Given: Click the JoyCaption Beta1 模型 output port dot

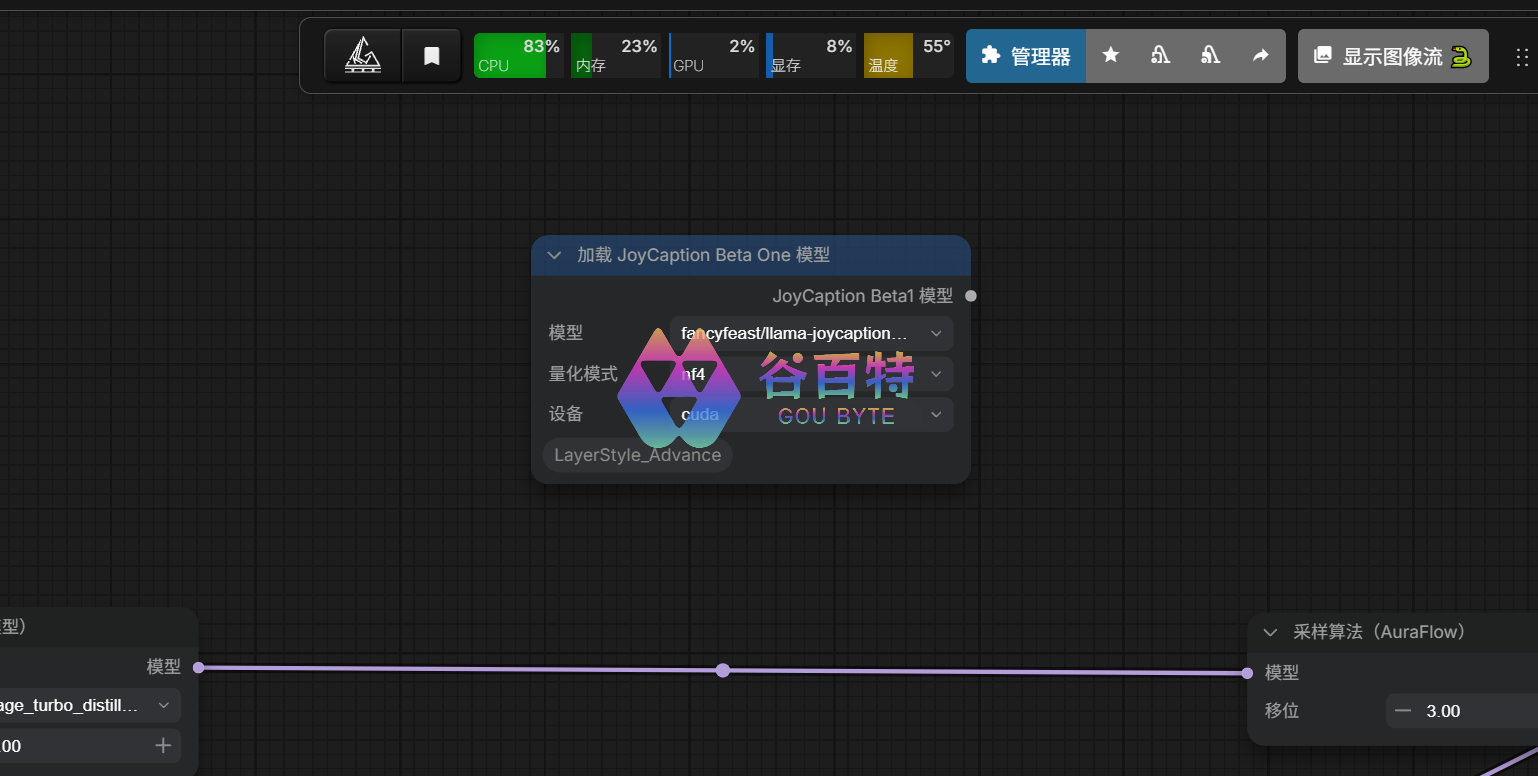Looking at the screenshot, I should (x=971, y=296).
